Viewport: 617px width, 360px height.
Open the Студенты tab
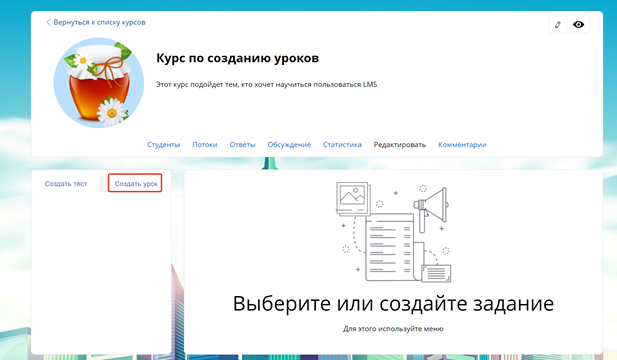(164, 145)
